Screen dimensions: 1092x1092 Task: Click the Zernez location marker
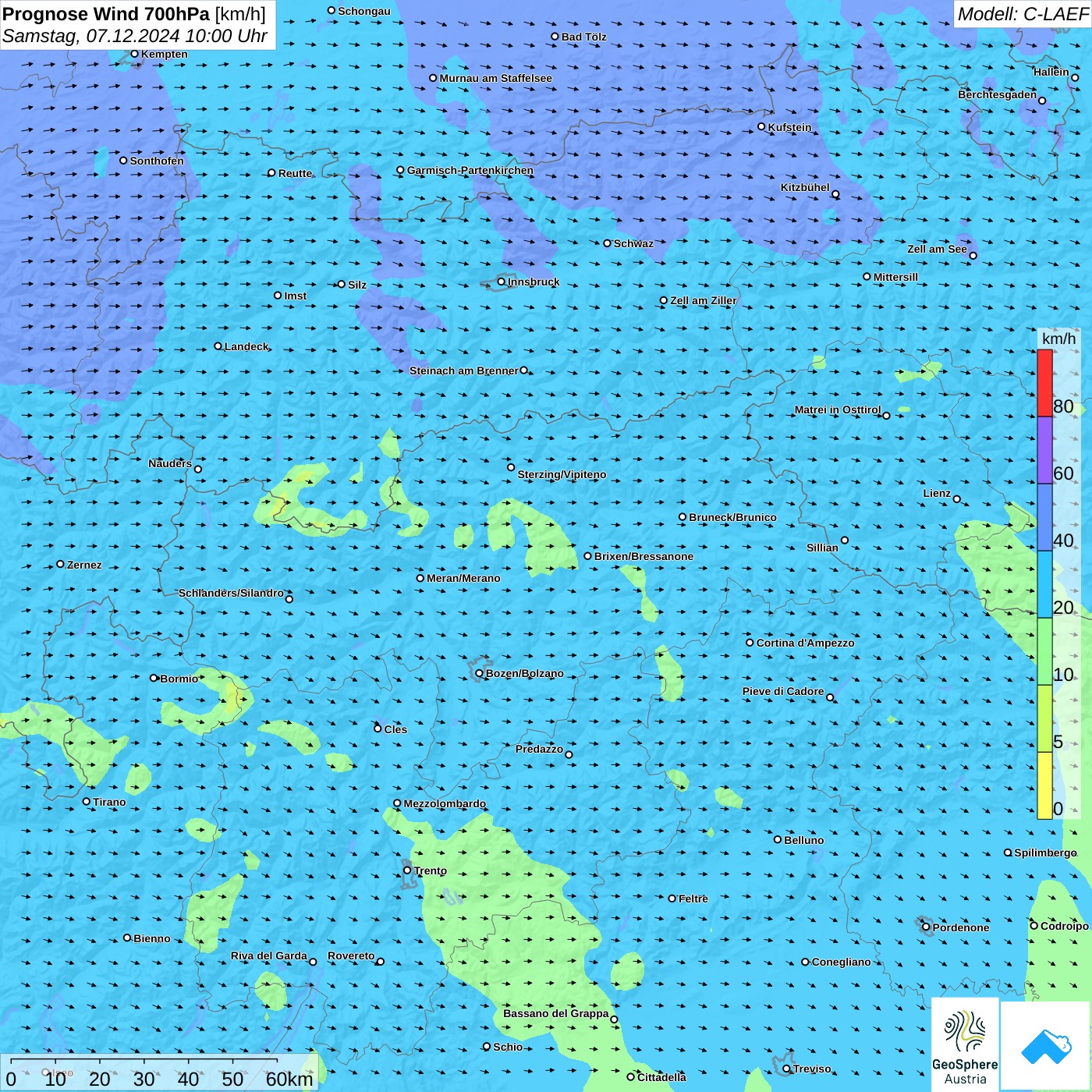60,564
